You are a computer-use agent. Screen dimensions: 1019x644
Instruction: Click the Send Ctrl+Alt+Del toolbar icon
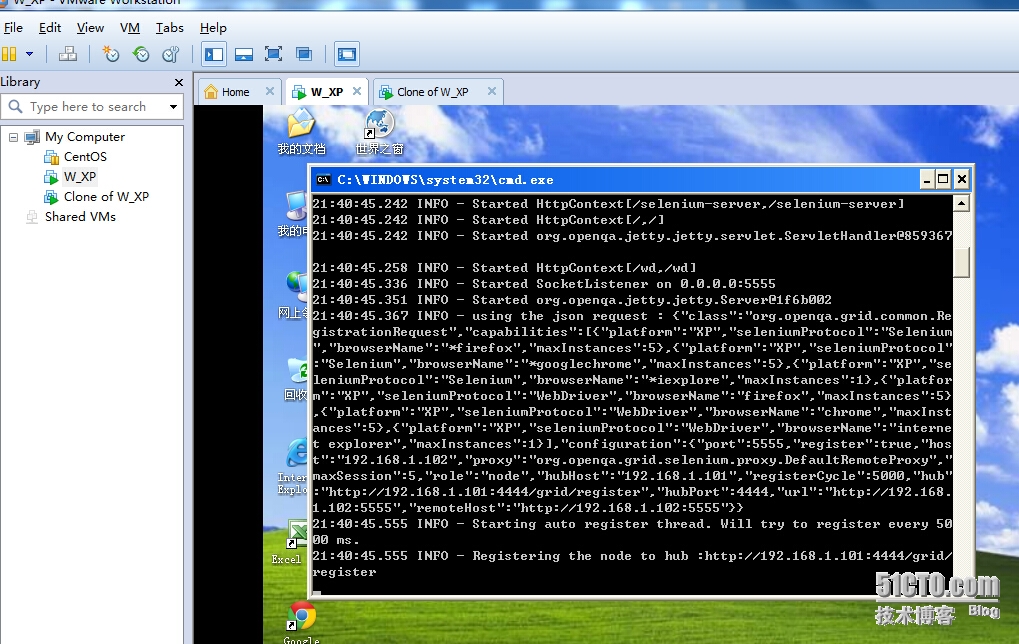pos(68,54)
